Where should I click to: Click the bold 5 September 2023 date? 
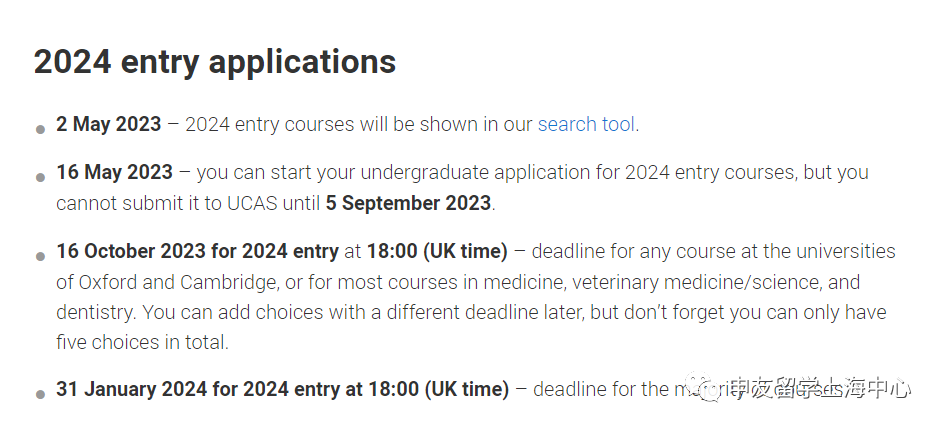coord(408,203)
